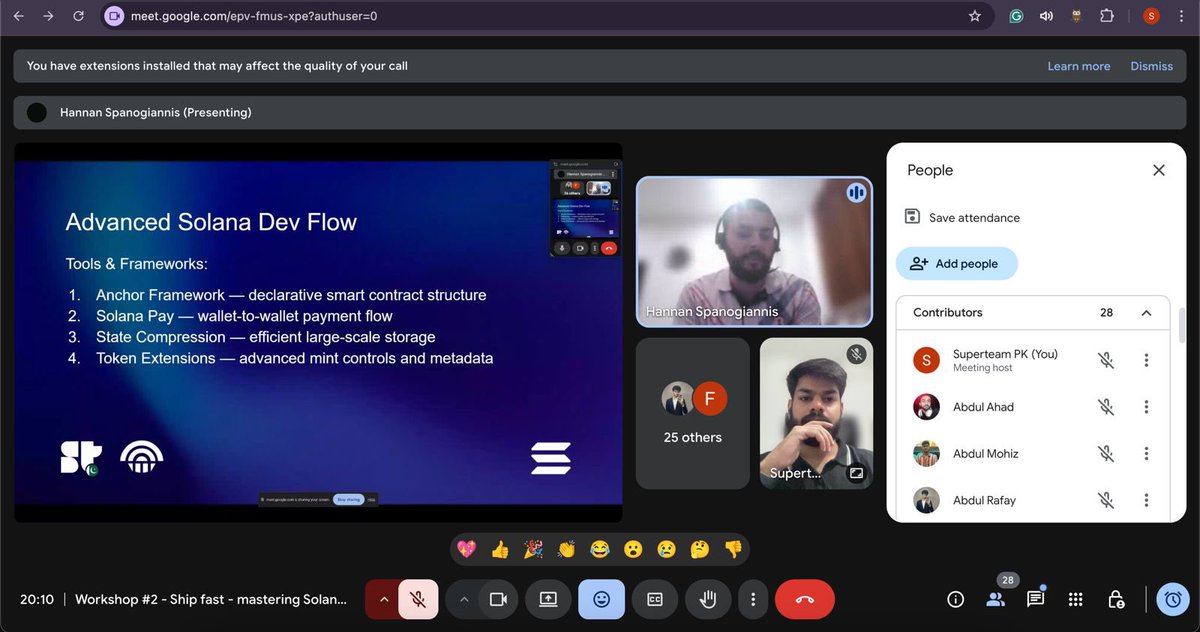Send the sparkling heart reaction

(466, 549)
